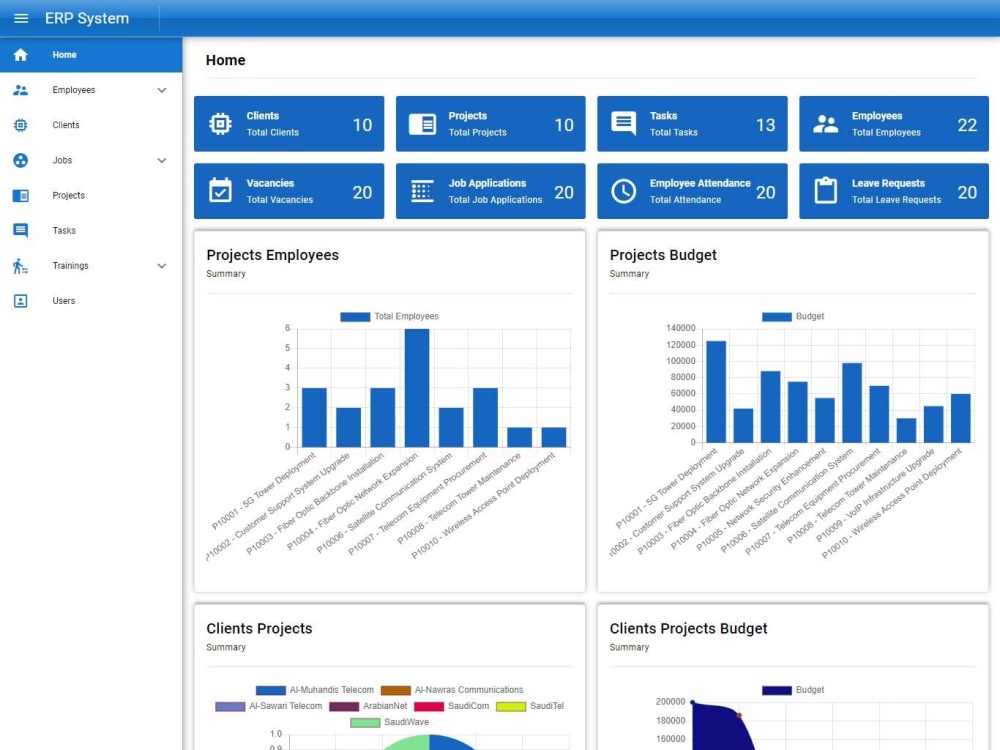1000x750 pixels.
Task: Click the panel icon on Projects card
Action: (422, 124)
